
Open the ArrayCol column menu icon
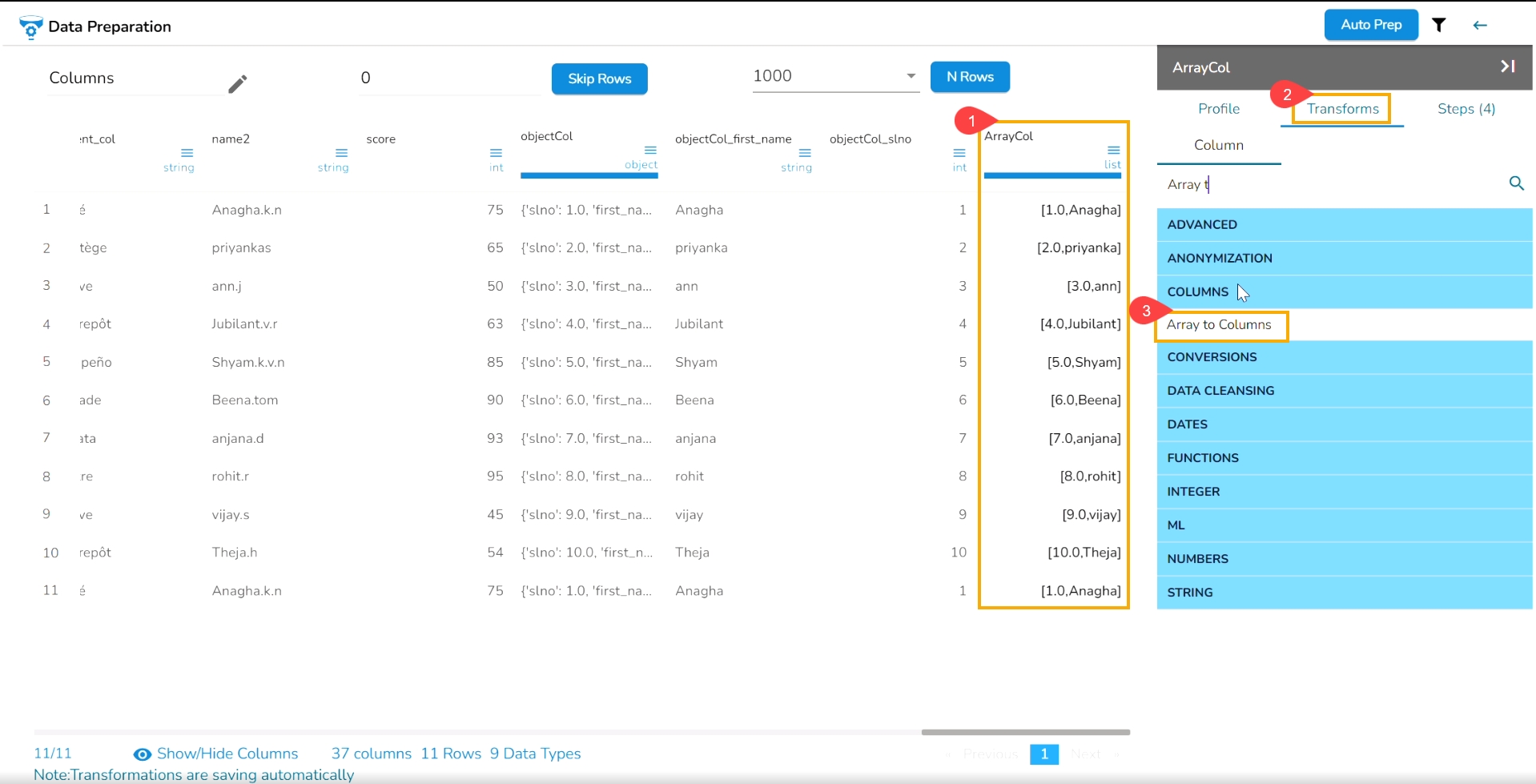point(1113,151)
